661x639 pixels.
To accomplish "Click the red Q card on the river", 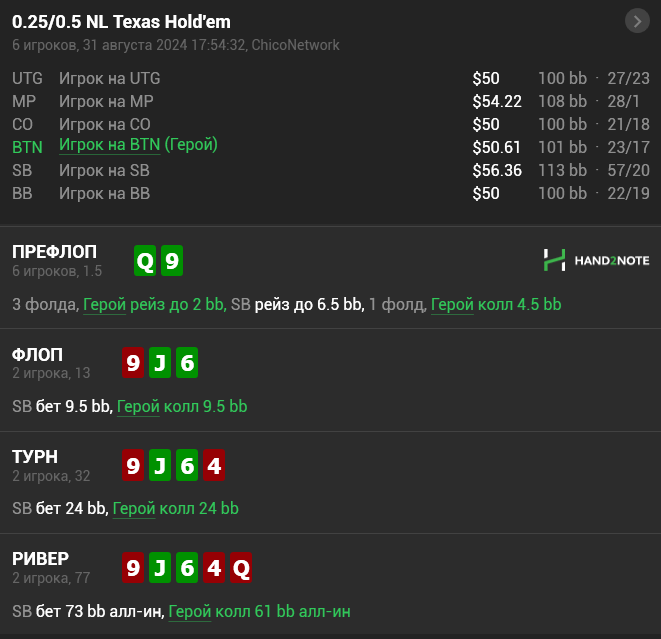I will pos(240,569).
